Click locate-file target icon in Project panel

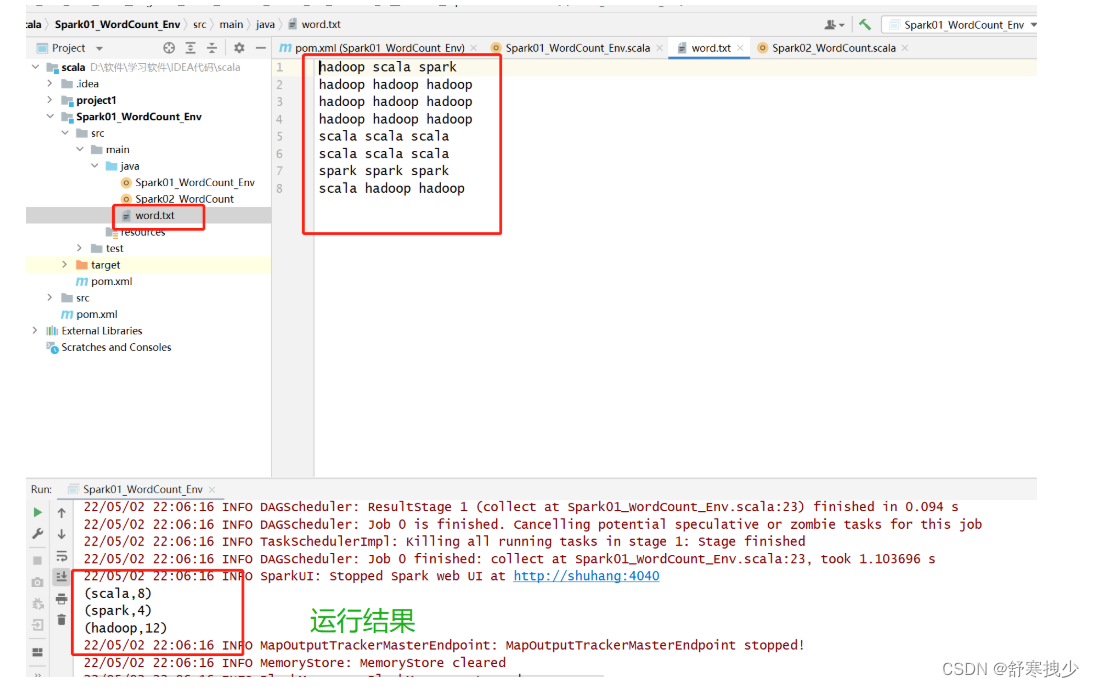pos(169,47)
